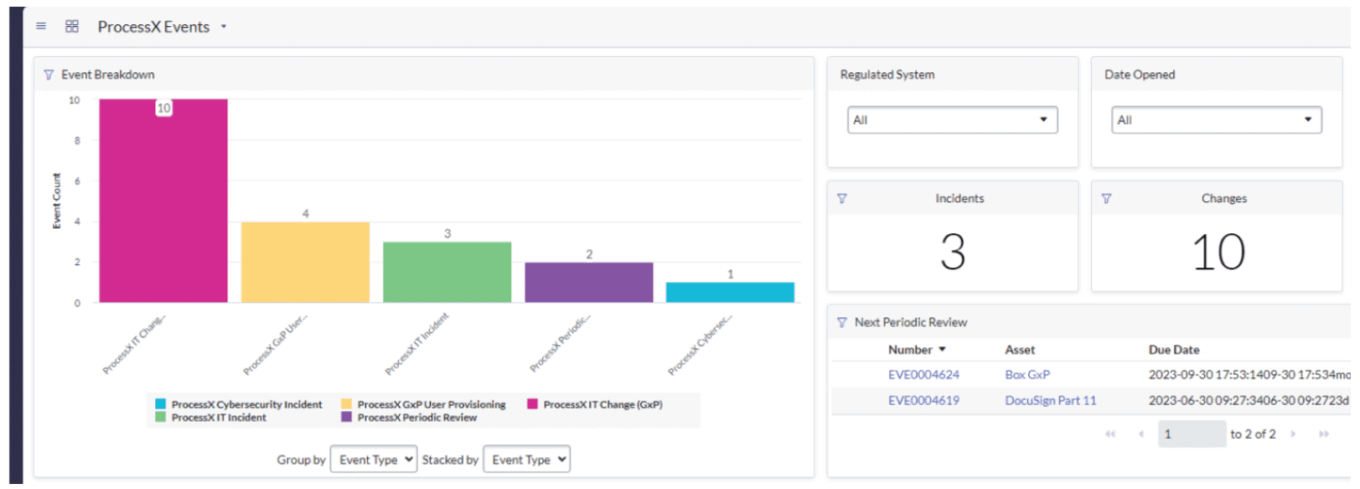Open the Date Opened dropdown

[1216, 120]
